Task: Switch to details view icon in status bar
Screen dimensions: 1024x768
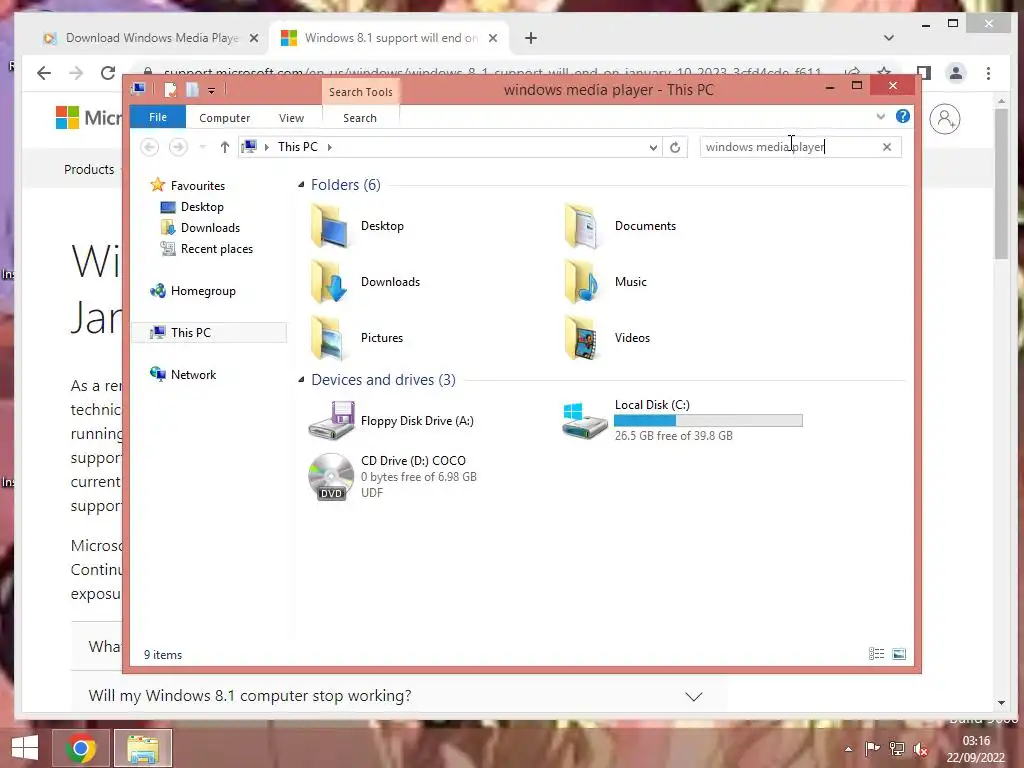Action: pos(876,654)
